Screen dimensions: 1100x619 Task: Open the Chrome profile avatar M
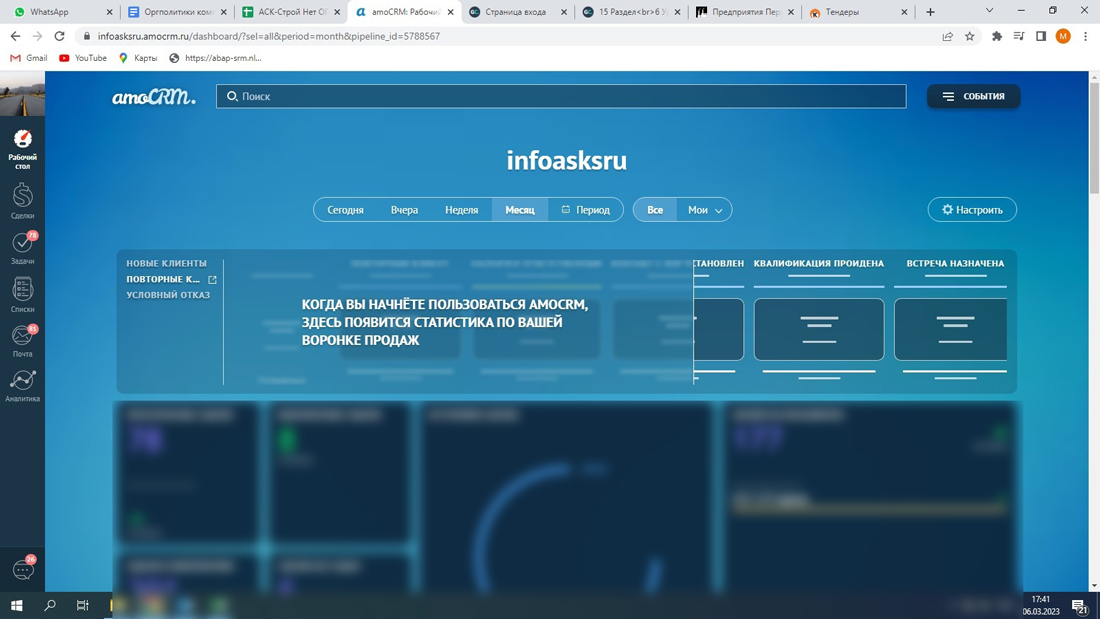coord(1063,36)
